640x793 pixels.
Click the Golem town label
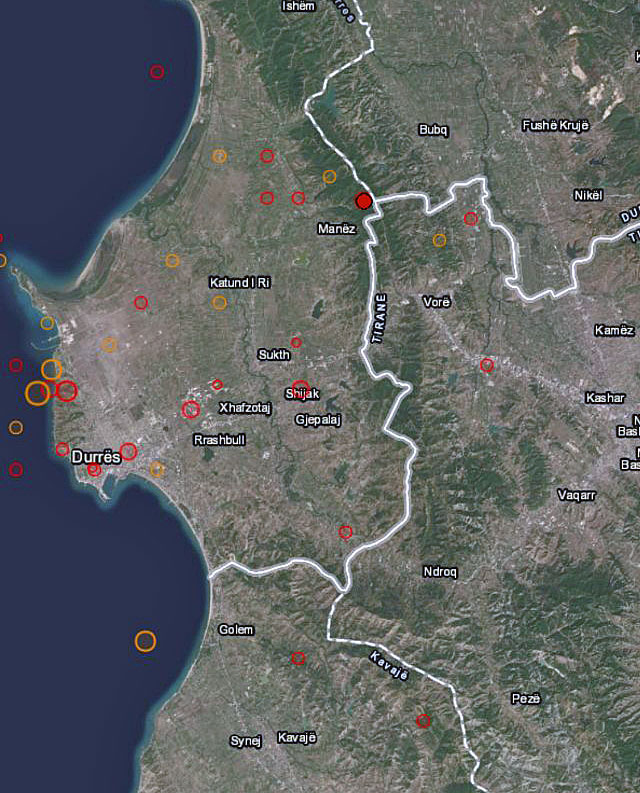click(236, 630)
